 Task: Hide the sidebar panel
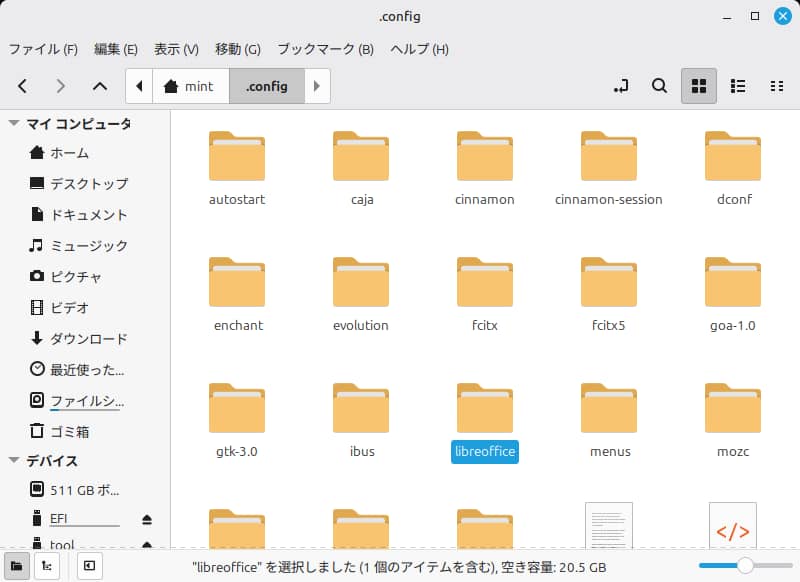pyautogui.click(x=89, y=566)
